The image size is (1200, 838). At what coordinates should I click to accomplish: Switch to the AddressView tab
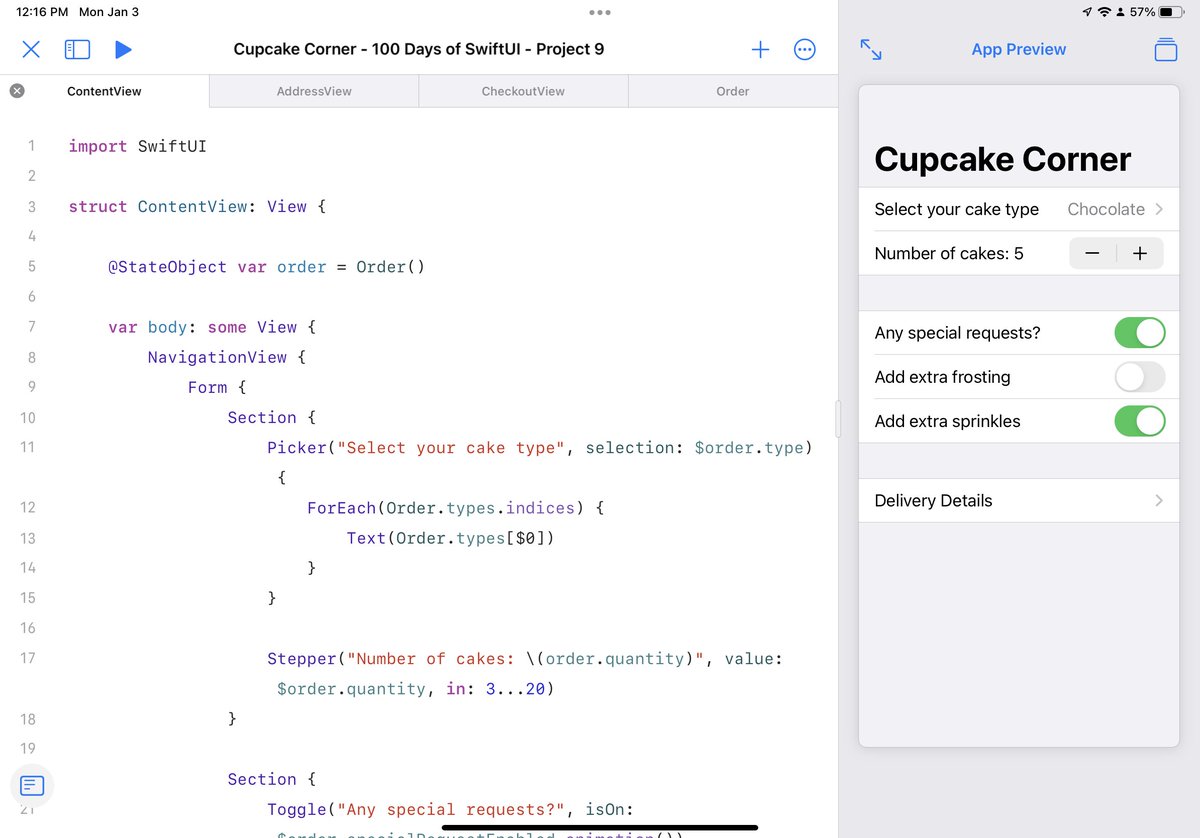(313, 90)
